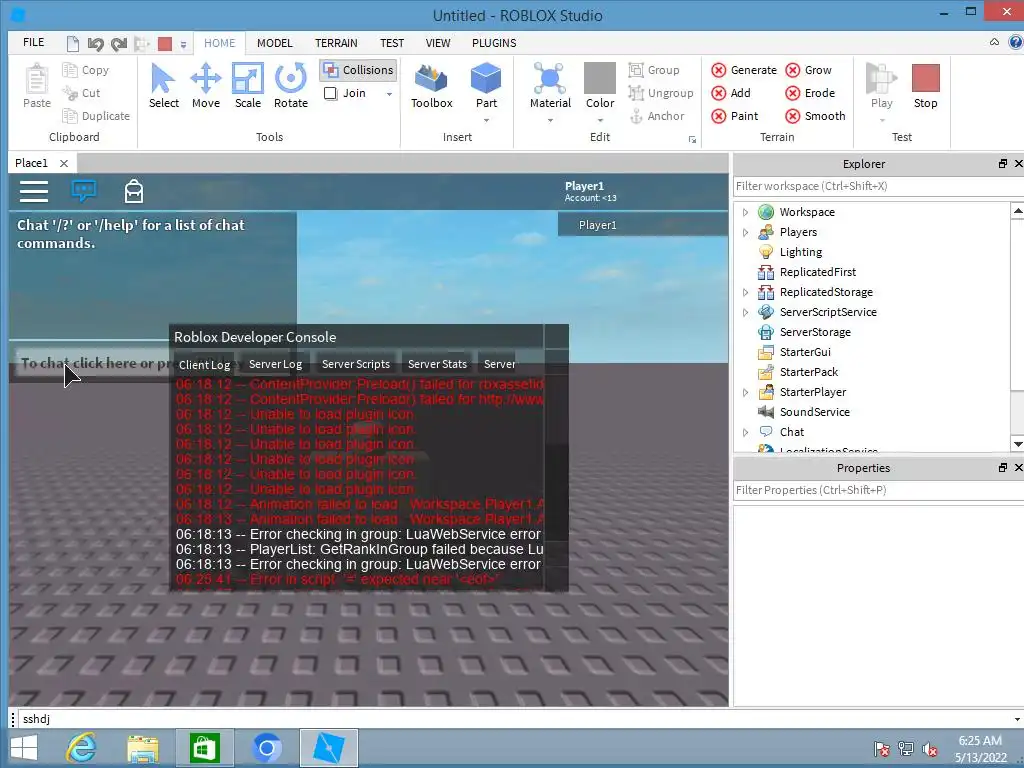Open the Join options dropdown arrow
This screenshot has height=768, width=1024.
click(389, 94)
